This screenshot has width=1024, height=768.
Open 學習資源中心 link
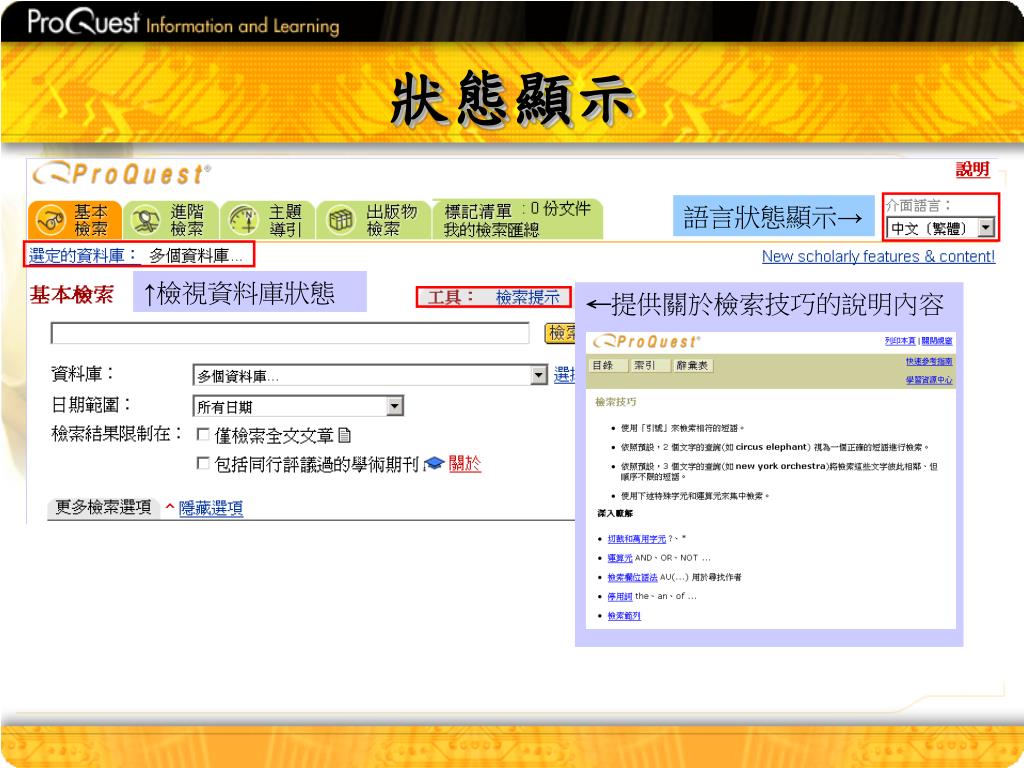929,380
